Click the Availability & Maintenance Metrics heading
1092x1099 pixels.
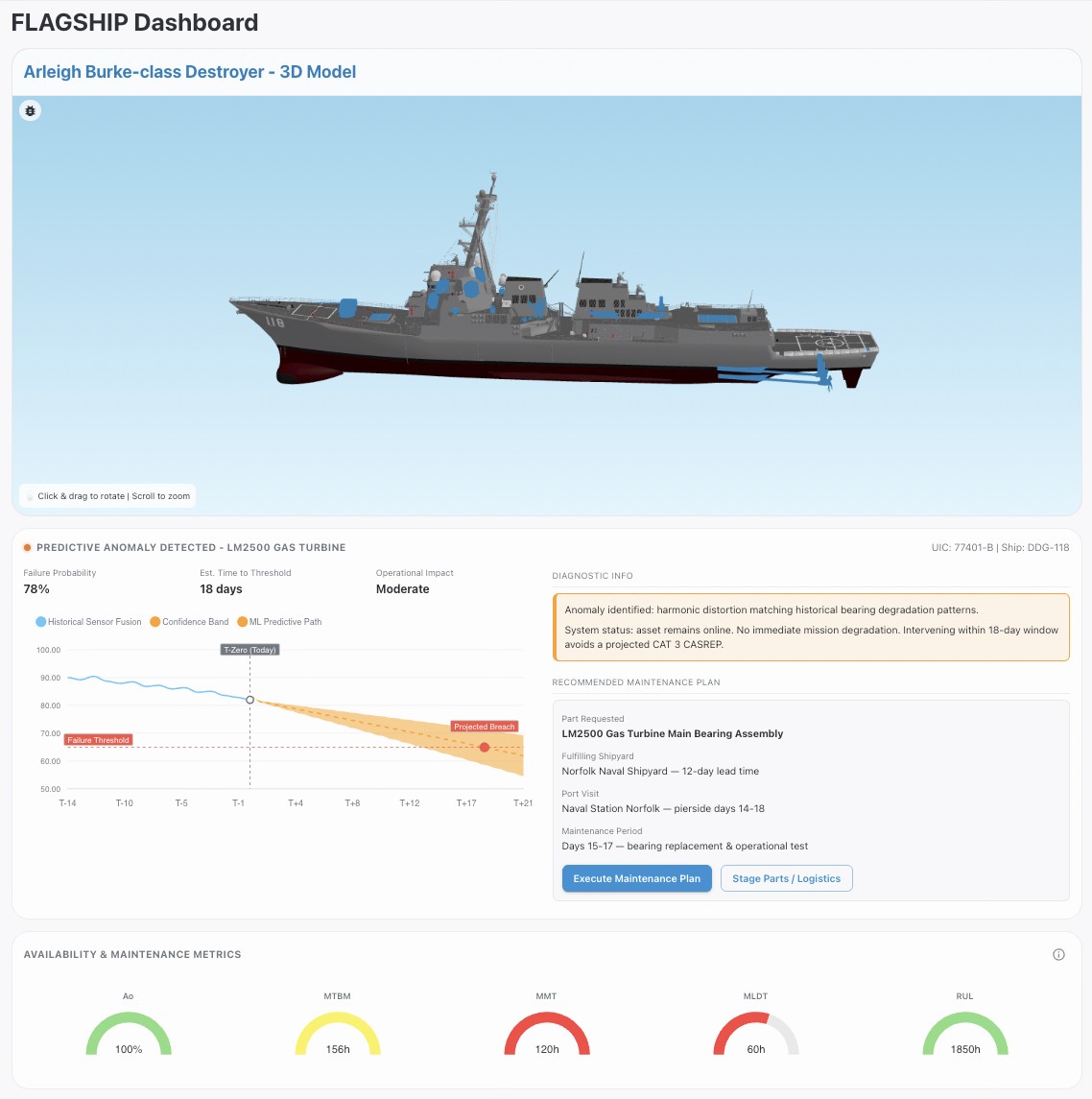pyautogui.click(x=132, y=955)
